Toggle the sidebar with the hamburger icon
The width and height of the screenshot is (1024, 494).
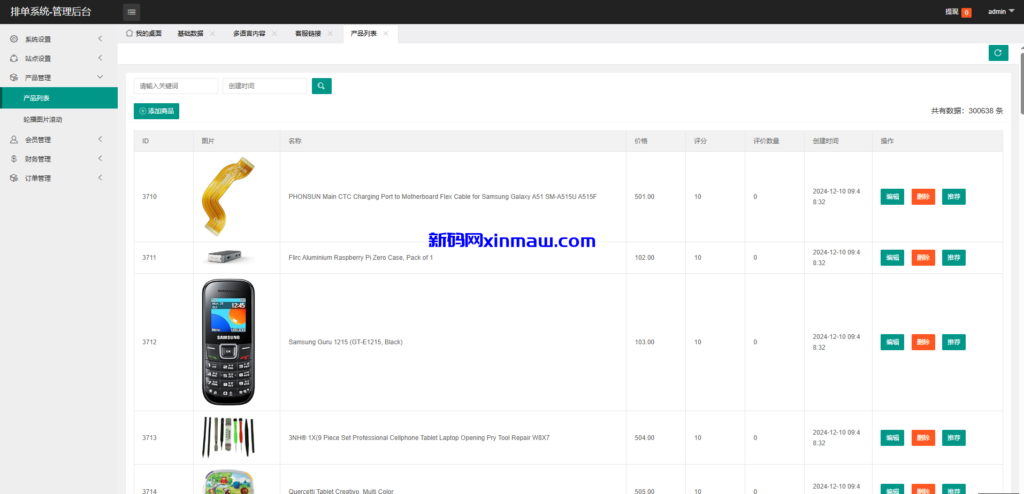(132, 12)
